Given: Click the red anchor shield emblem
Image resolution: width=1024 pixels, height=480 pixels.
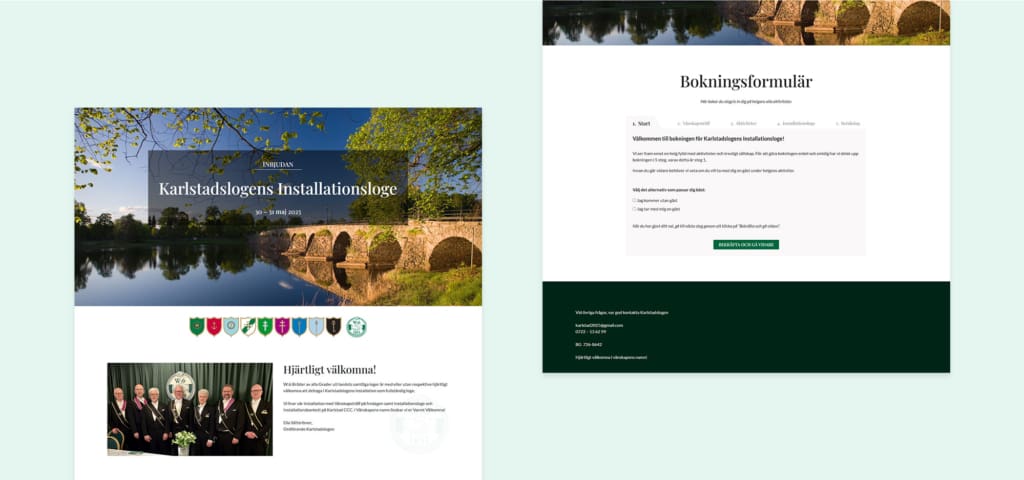Looking at the screenshot, I should pyautogui.click(x=214, y=326).
